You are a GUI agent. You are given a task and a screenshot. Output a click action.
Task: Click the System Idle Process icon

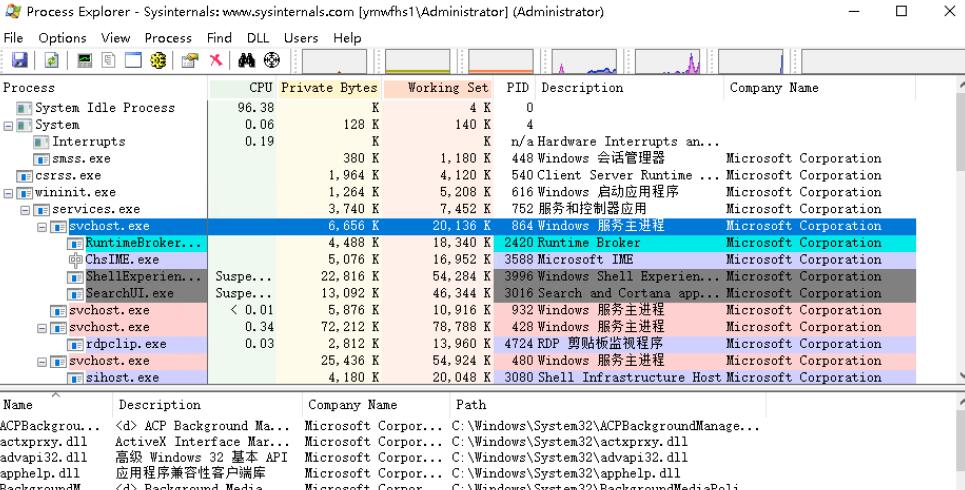(x=24, y=108)
